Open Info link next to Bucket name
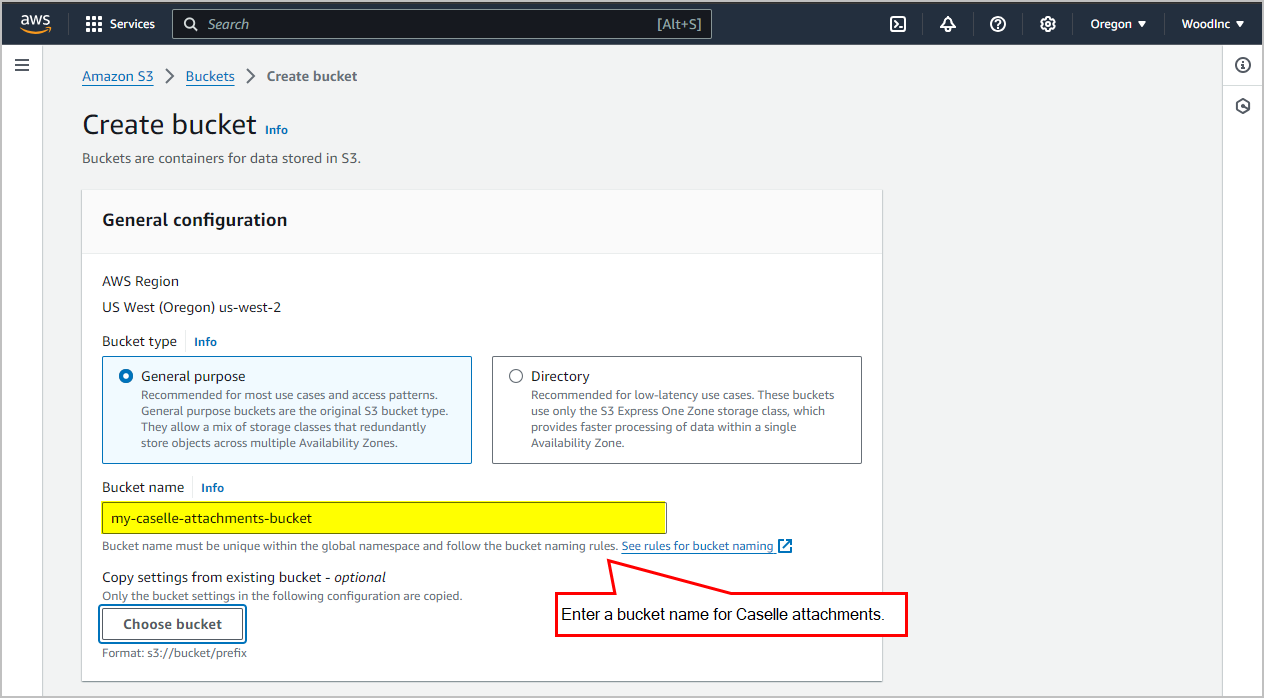The width and height of the screenshot is (1264, 698). [x=212, y=488]
